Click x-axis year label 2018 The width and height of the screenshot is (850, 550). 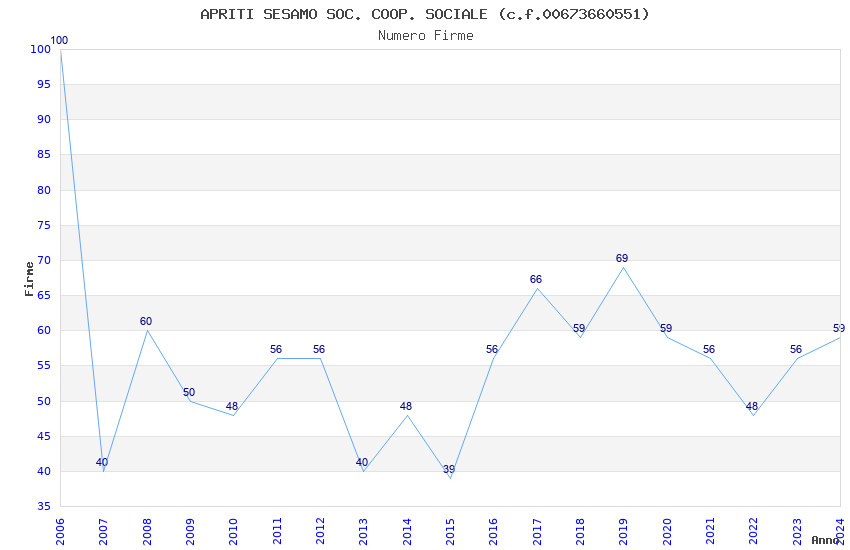point(581,531)
